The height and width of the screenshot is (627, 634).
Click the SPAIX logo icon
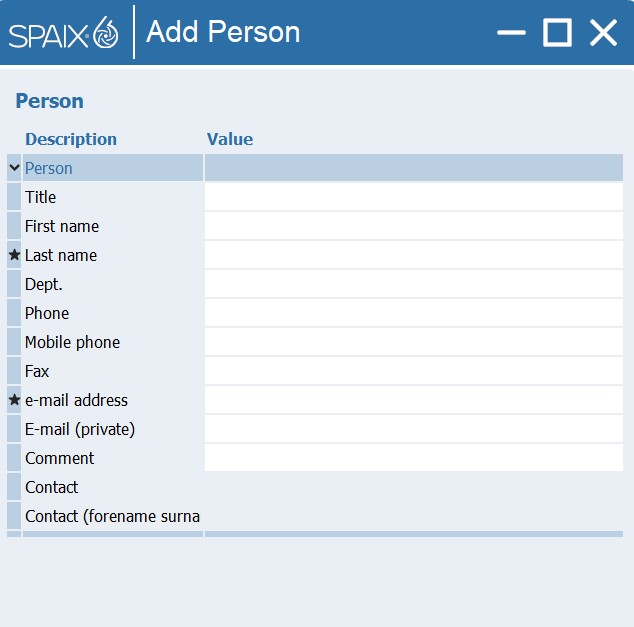63,33
